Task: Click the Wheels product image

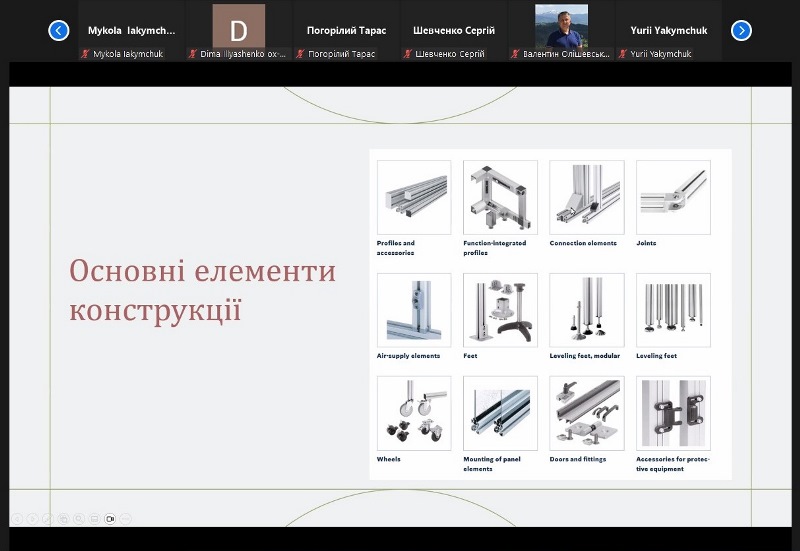Action: click(414, 413)
